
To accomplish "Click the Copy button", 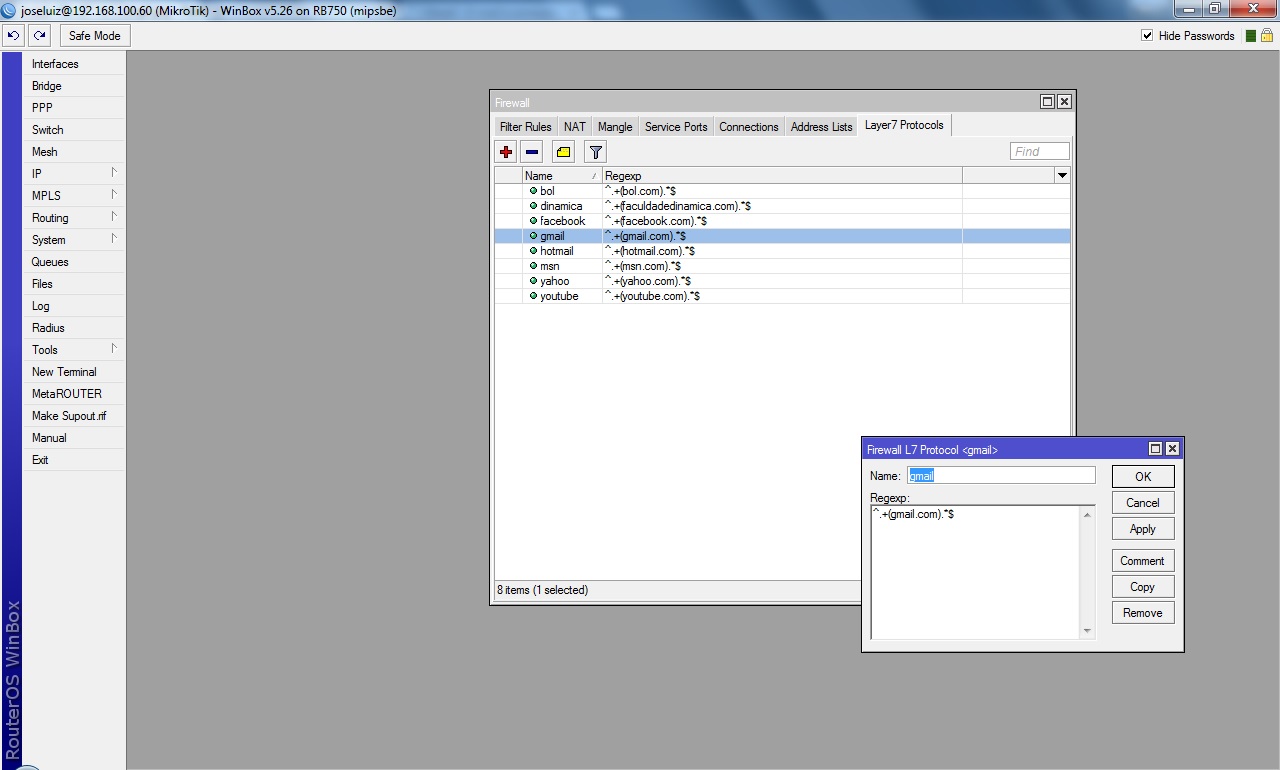I will tap(1143, 587).
